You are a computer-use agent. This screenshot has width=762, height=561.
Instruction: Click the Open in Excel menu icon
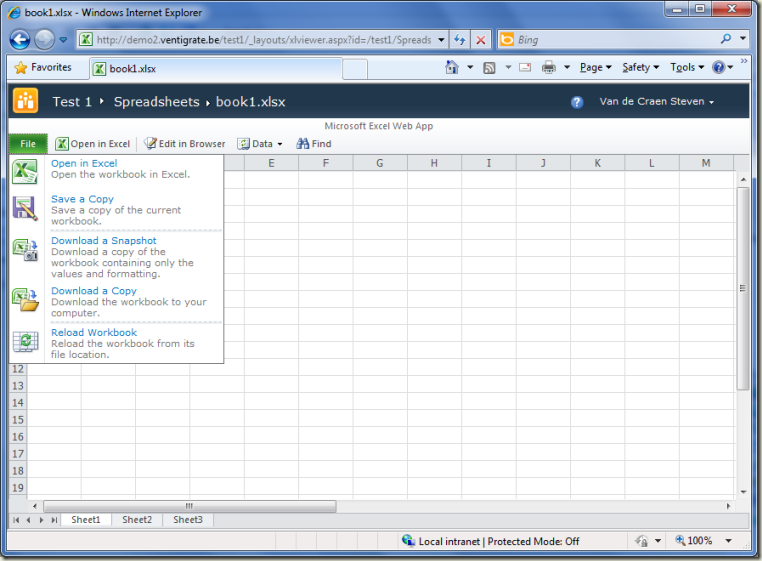tap(25, 172)
